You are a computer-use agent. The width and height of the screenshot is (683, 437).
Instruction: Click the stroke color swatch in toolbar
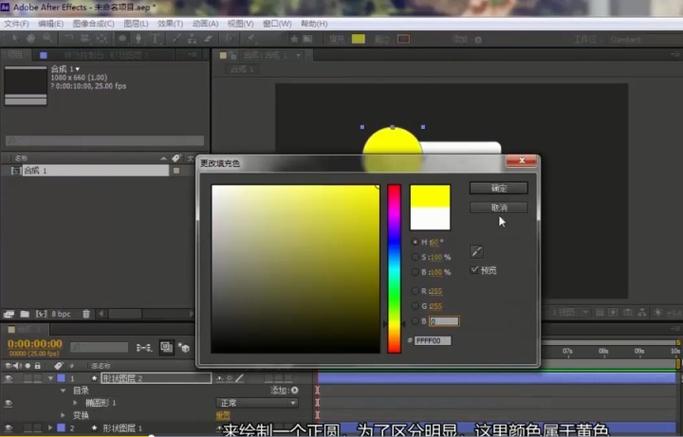(x=403, y=39)
